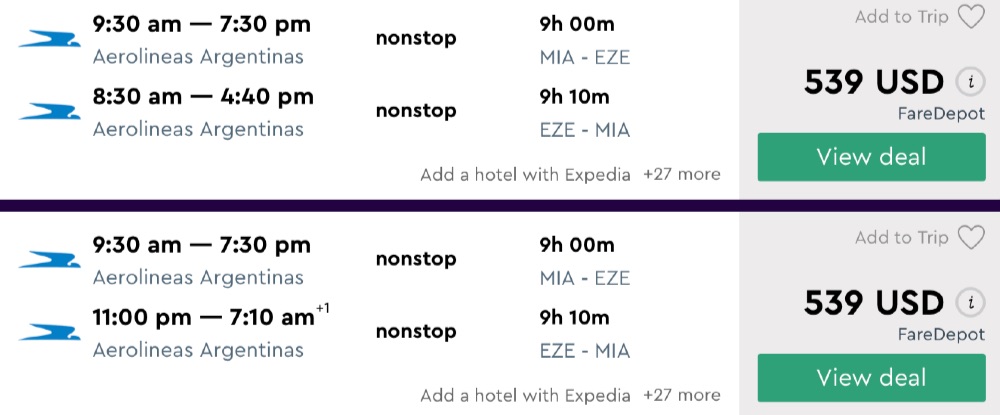The height and width of the screenshot is (415, 1000).
Task: Click the 539 USD price on first result
Action: click(x=874, y=82)
